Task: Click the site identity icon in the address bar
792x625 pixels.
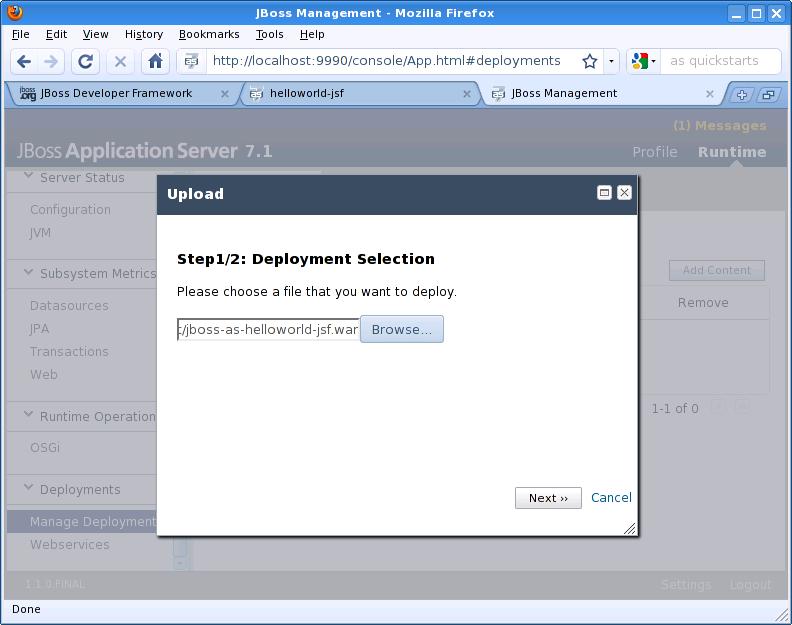Action: (x=191, y=62)
